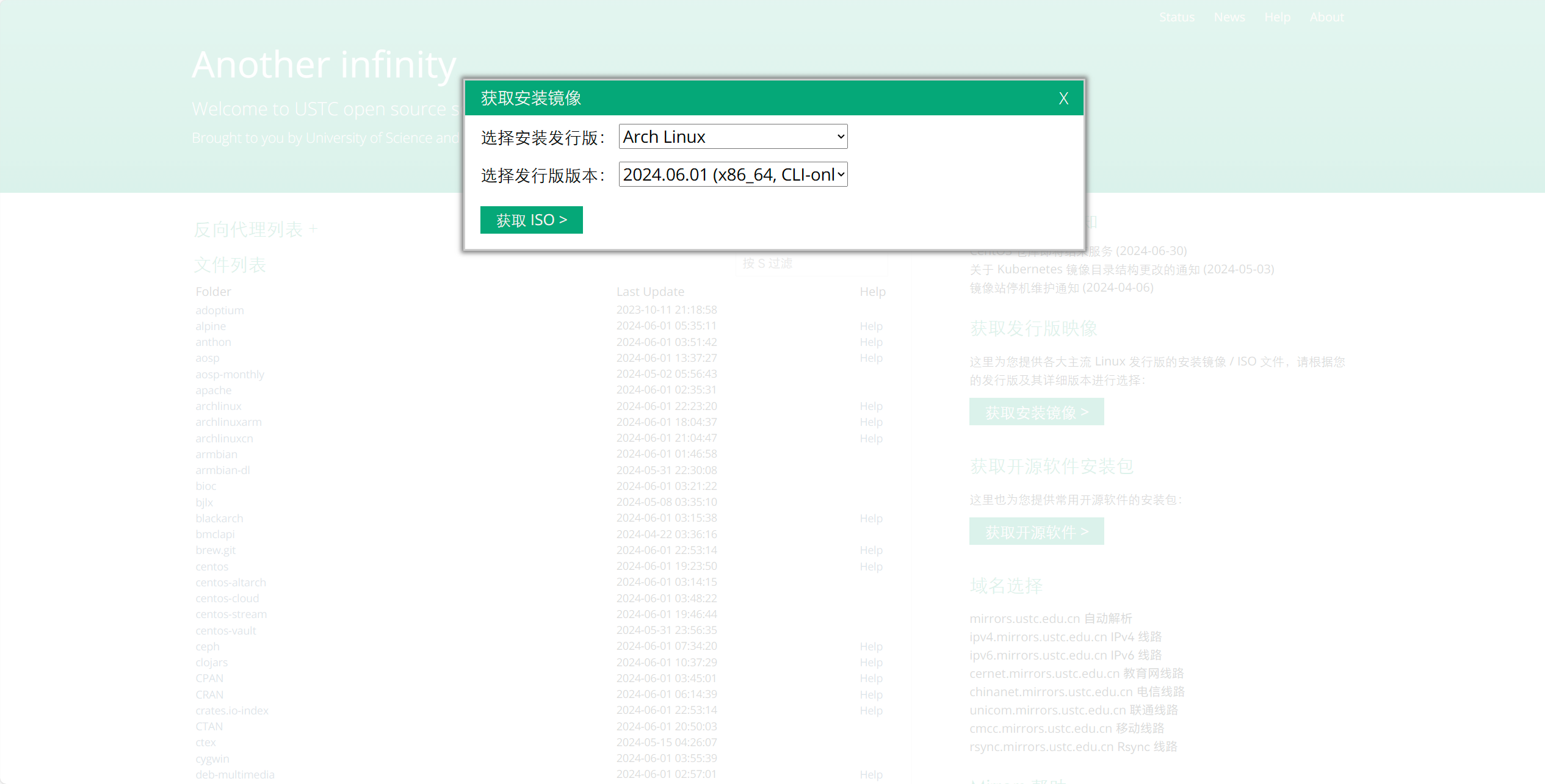Select unicom.mirrors.ustc.edu.cn 联通线路

click(x=1073, y=710)
